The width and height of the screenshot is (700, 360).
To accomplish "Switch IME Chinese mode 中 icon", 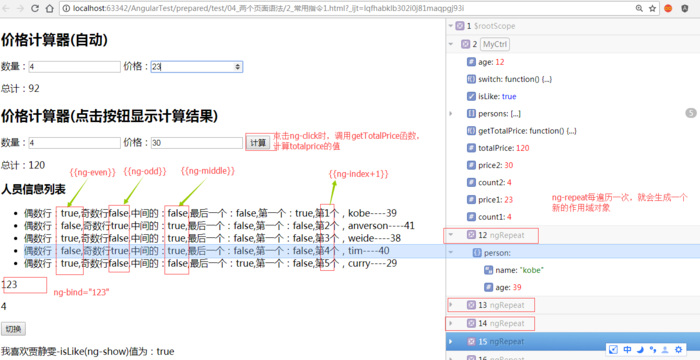I will (x=627, y=349).
